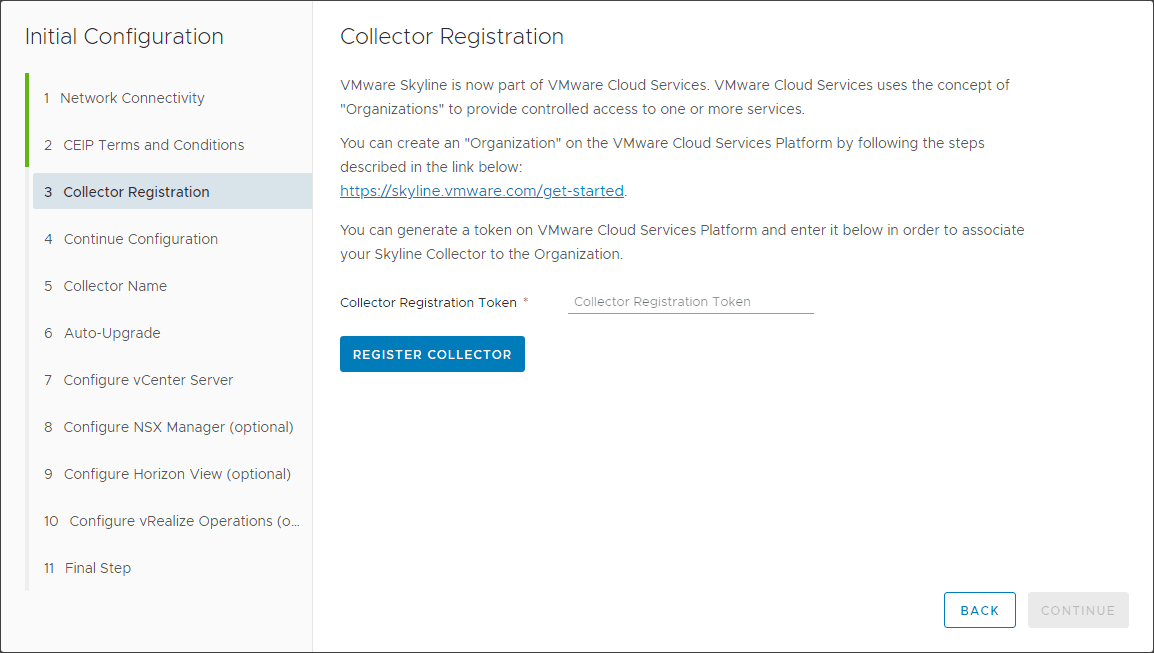Go to the Network Connectivity step
Image resolution: width=1154 pixels, height=653 pixels.
132,98
